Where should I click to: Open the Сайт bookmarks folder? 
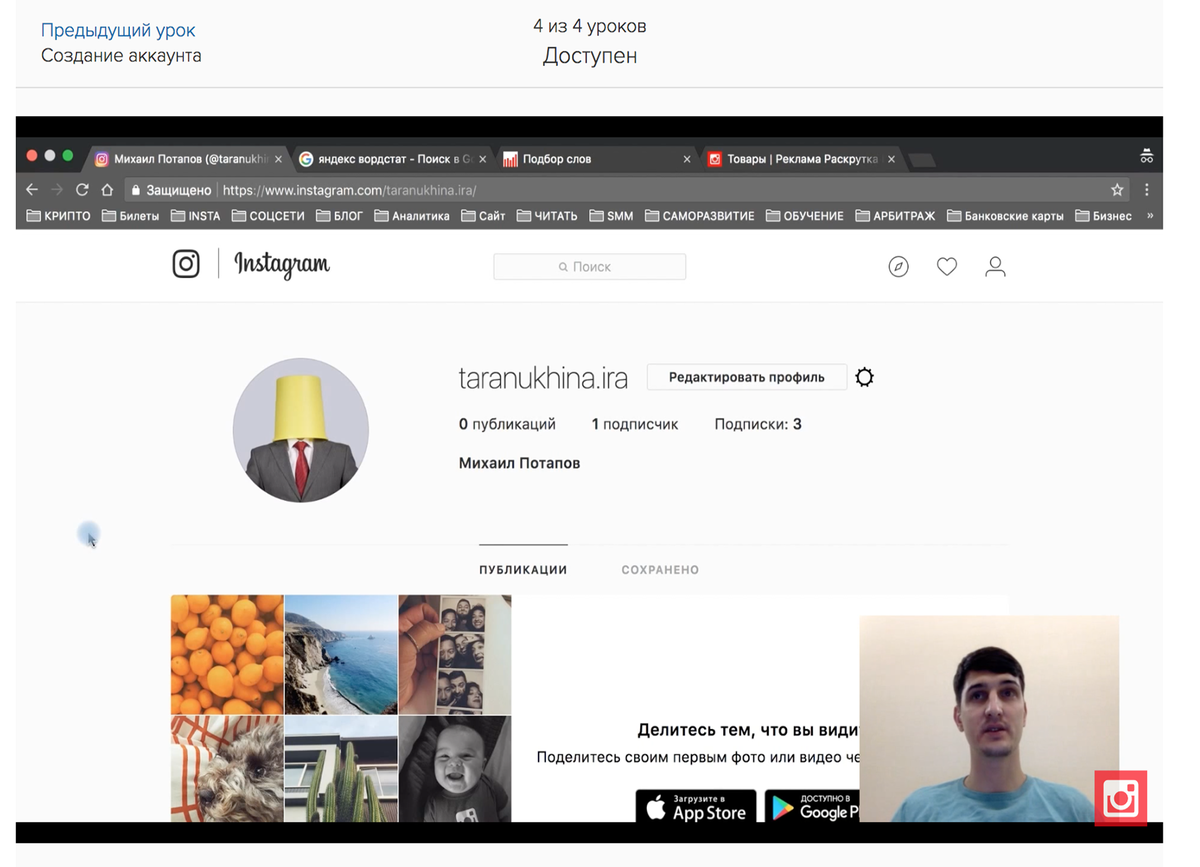pos(483,216)
